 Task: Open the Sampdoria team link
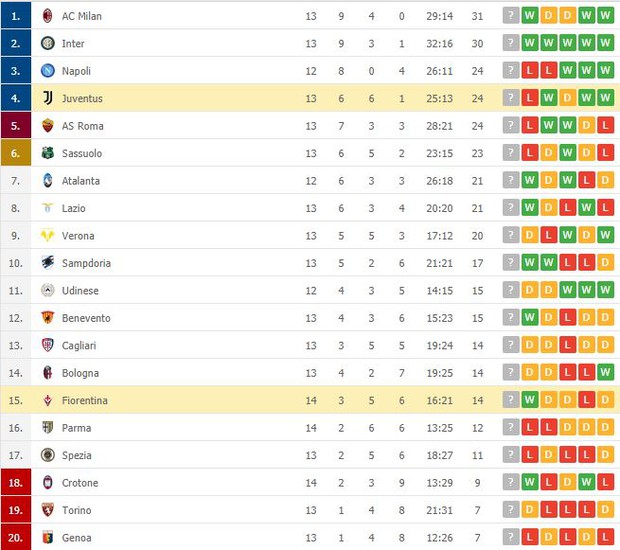(86, 263)
